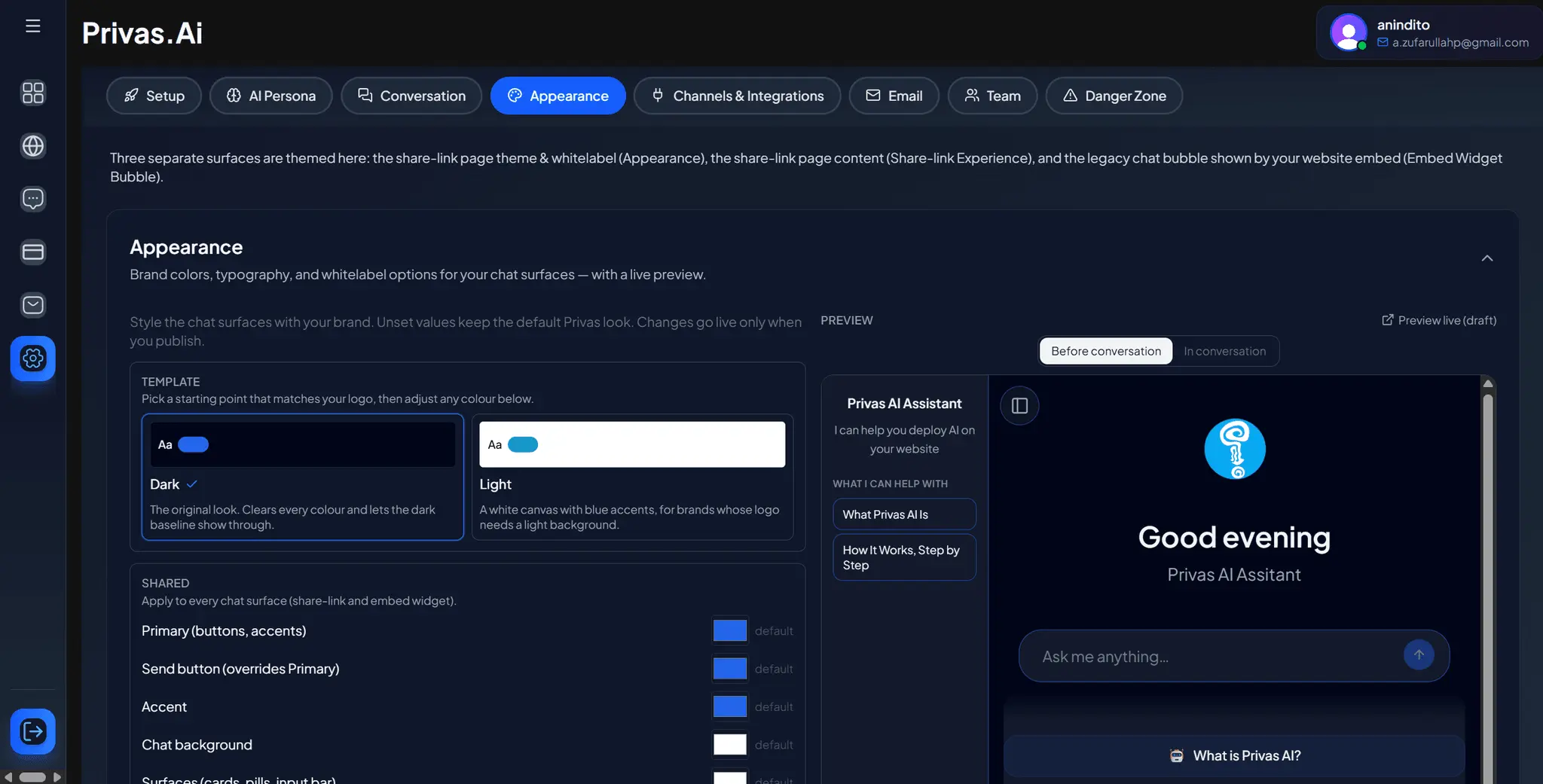
Task: Open the Appearance tab
Action: point(558,96)
